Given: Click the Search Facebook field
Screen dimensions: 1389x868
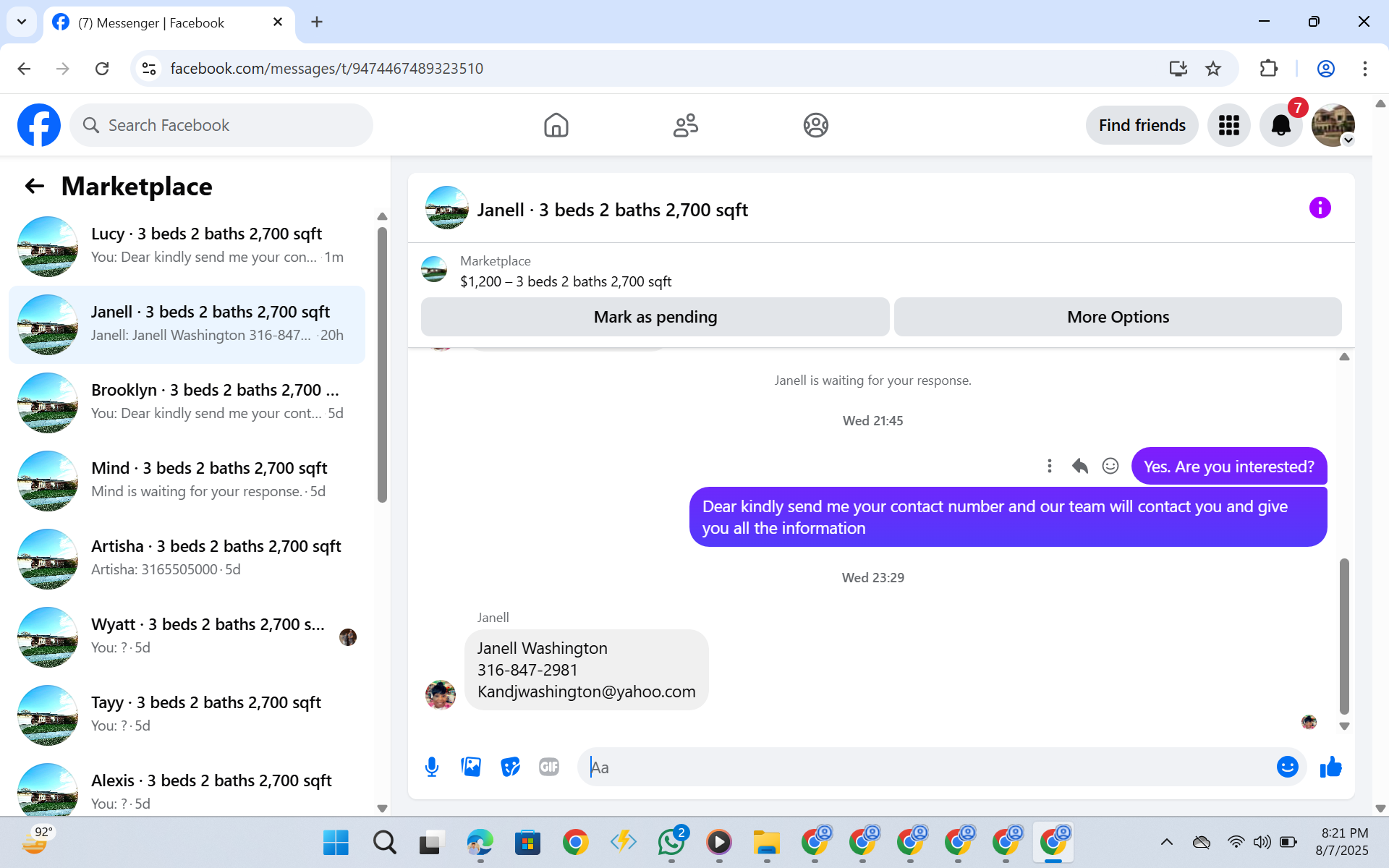Looking at the screenshot, I should (x=221, y=125).
